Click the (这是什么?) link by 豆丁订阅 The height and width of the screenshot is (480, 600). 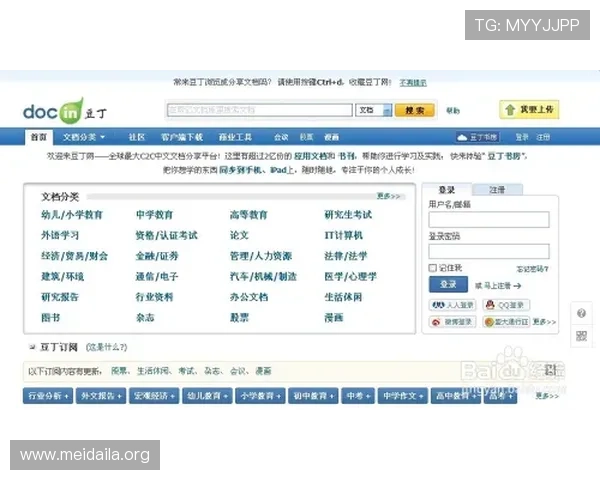tap(106, 347)
